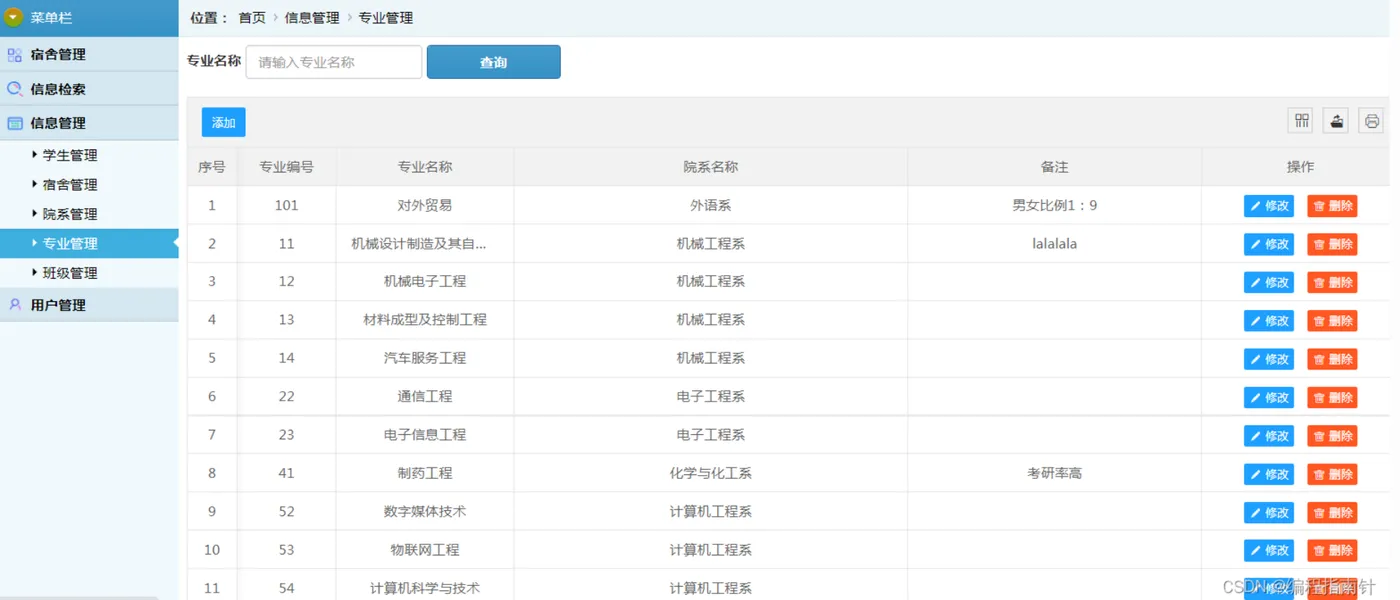Viewport: 1400px width, 600px height.
Task: Click the 专业名称 column header
Action: (425, 167)
